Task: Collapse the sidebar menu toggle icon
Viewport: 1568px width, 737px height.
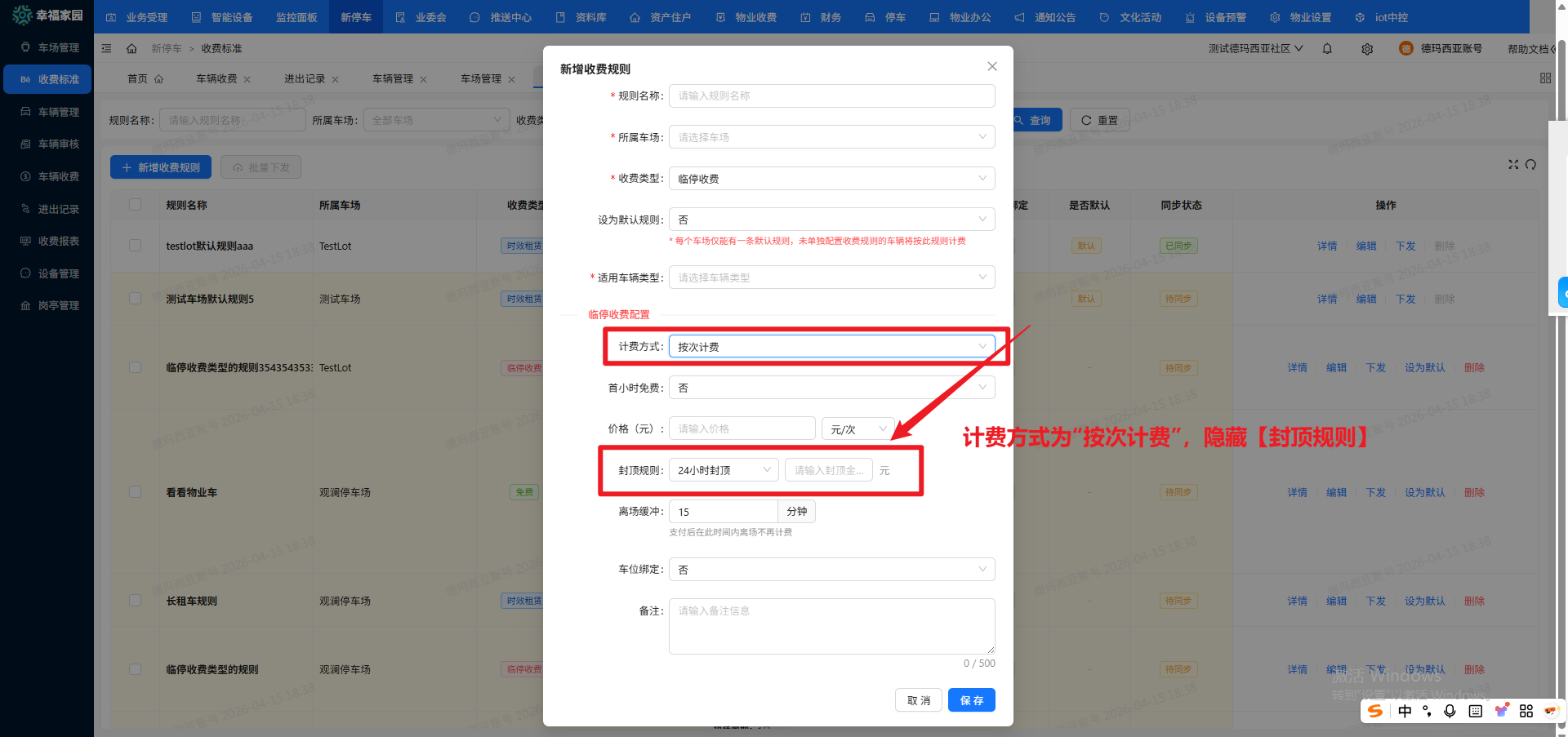Action: tap(106, 49)
